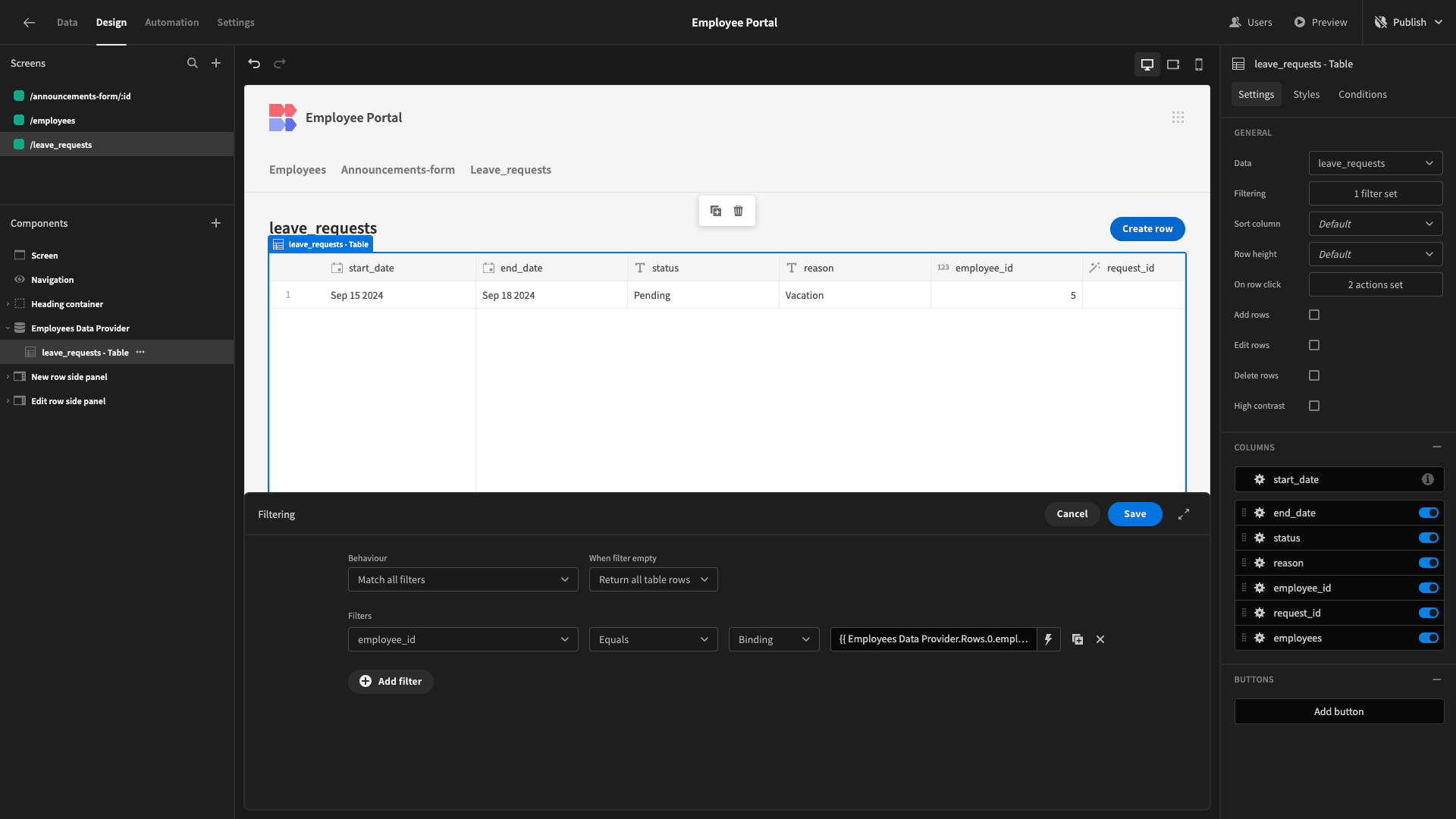This screenshot has height=819, width=1456.
Task: Save the filter settings
Action: (x=1135, y=514)
